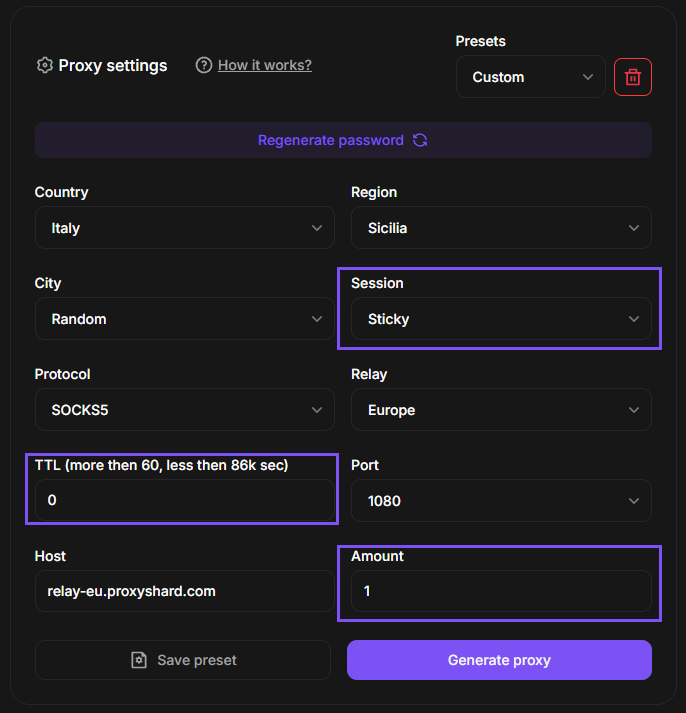Viewport: 686px width, 713px height.
Task: Expand the City dropdown set to Random
Action: pos(184,319)
